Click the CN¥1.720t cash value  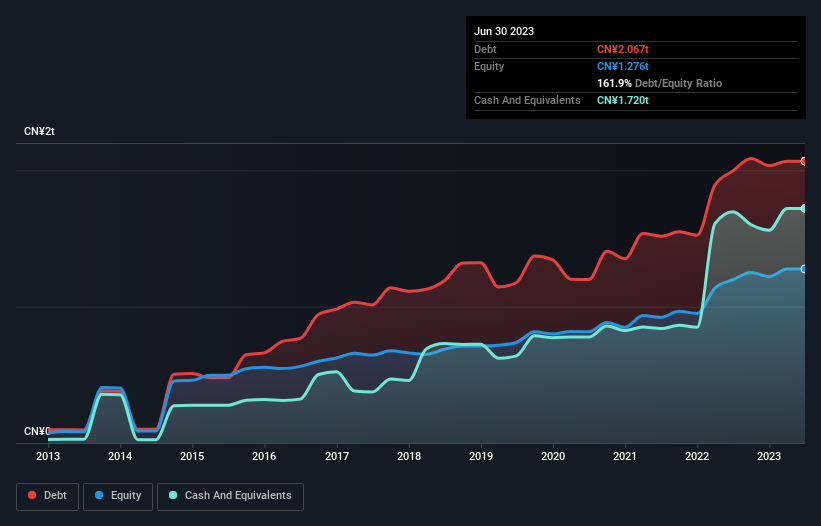623,100
